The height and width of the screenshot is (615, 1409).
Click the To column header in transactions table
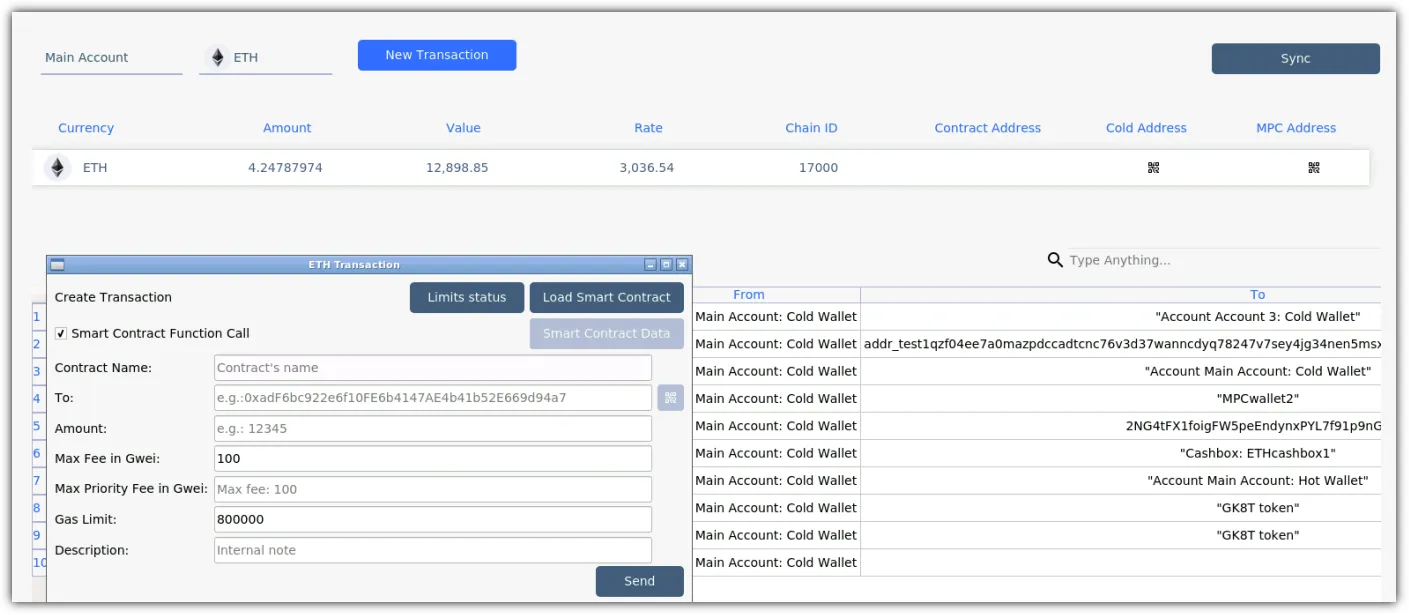pos(1257,295)
